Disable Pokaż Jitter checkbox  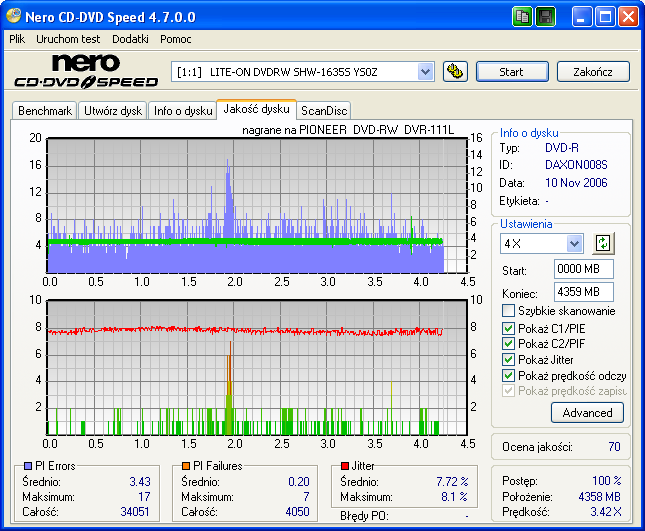[508, 359]
